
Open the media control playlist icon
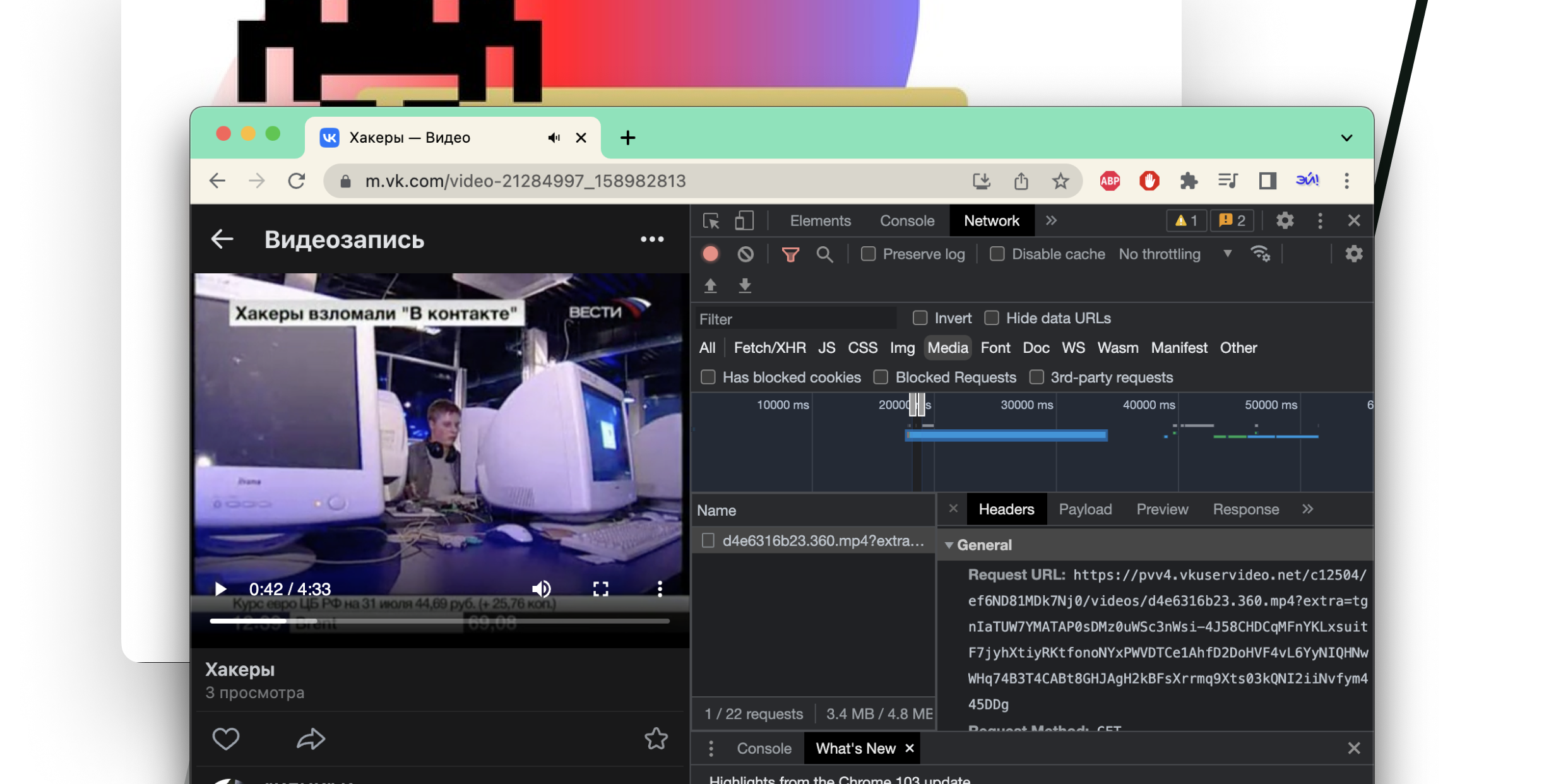click(x=1228, y=181)
